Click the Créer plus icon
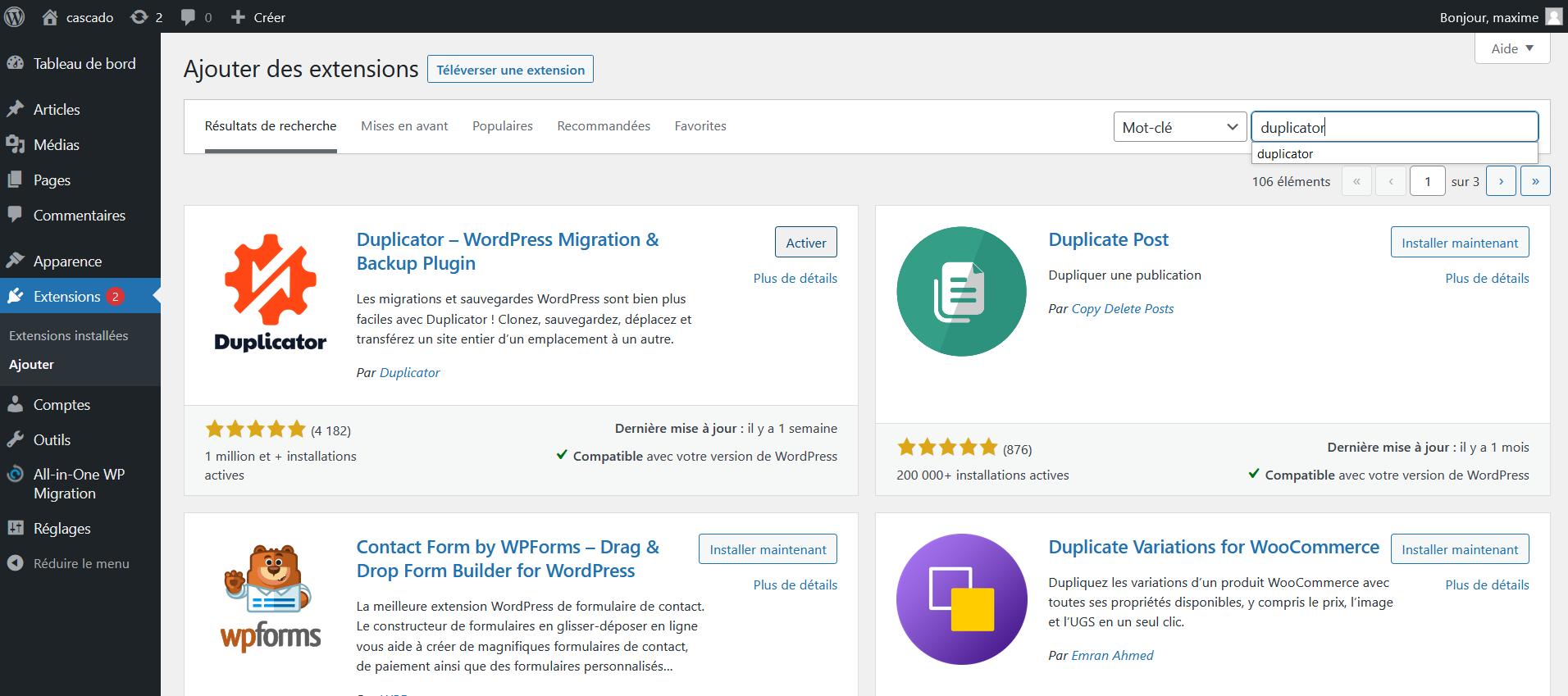Screen dimensions: 1568x696 (x=238, y=16)
